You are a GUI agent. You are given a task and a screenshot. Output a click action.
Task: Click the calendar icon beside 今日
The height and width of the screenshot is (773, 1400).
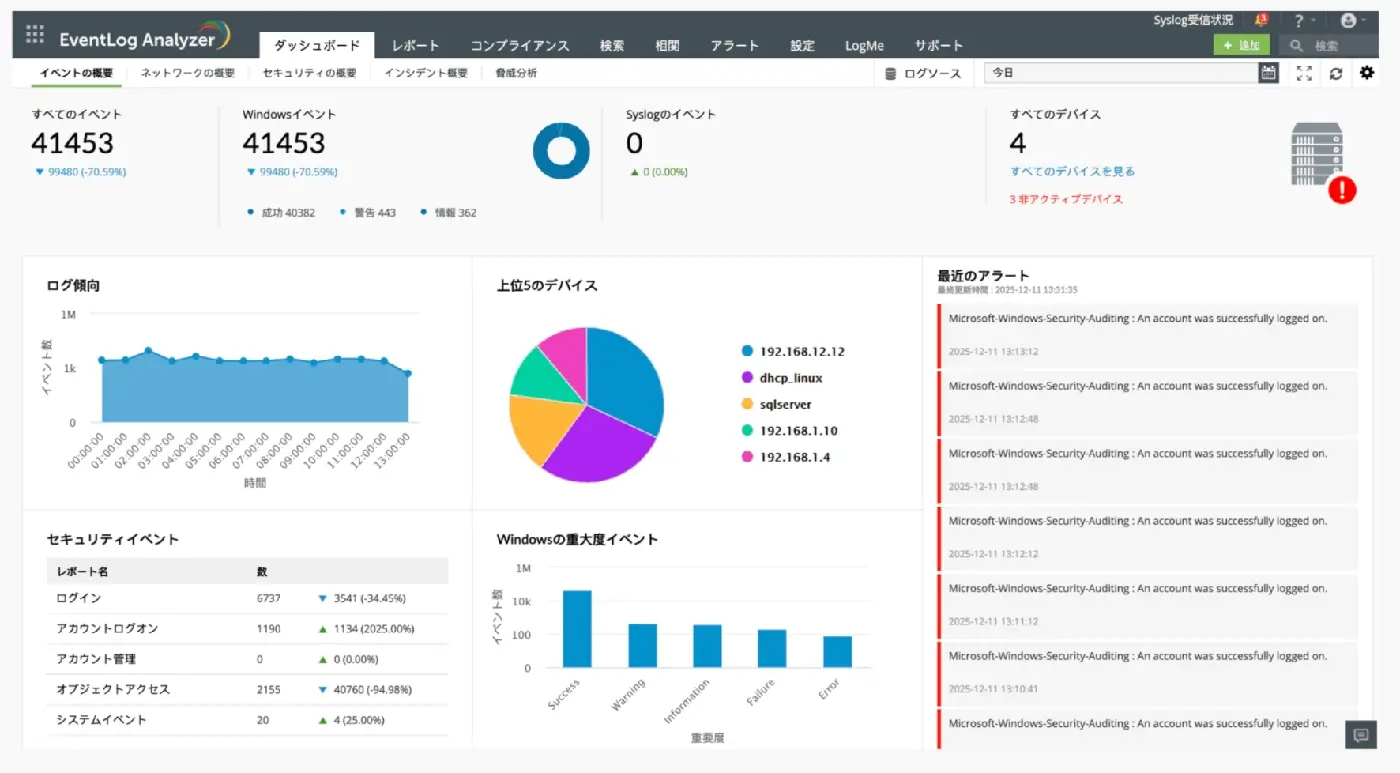pos(1268,73)
